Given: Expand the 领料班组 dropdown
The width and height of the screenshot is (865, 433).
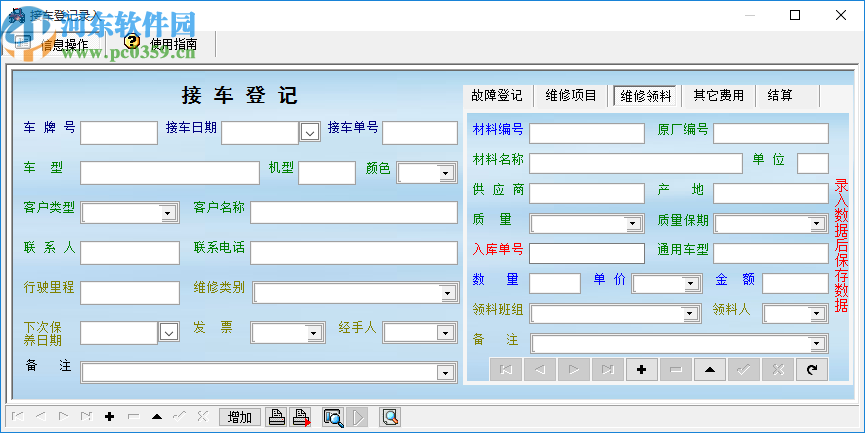Looking at the screenshot, I should [689, 314].
